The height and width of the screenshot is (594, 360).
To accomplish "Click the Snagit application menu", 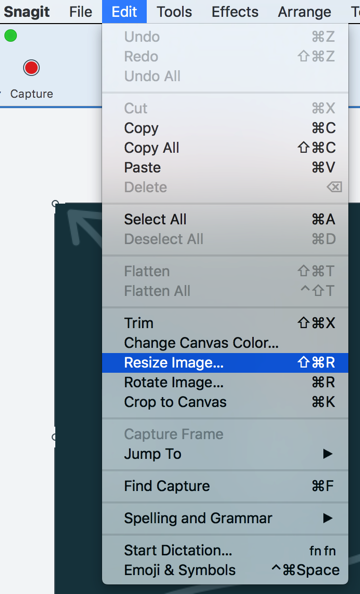I will (x=27, y=12).
